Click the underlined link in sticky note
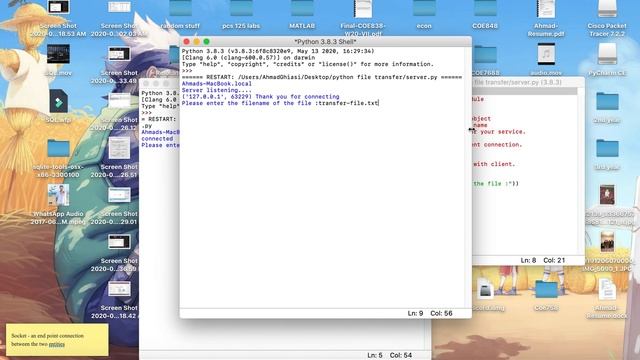Image resolution: width=640 pixels, height=360 pixels. pyautogui.click(x=57, y=344)
